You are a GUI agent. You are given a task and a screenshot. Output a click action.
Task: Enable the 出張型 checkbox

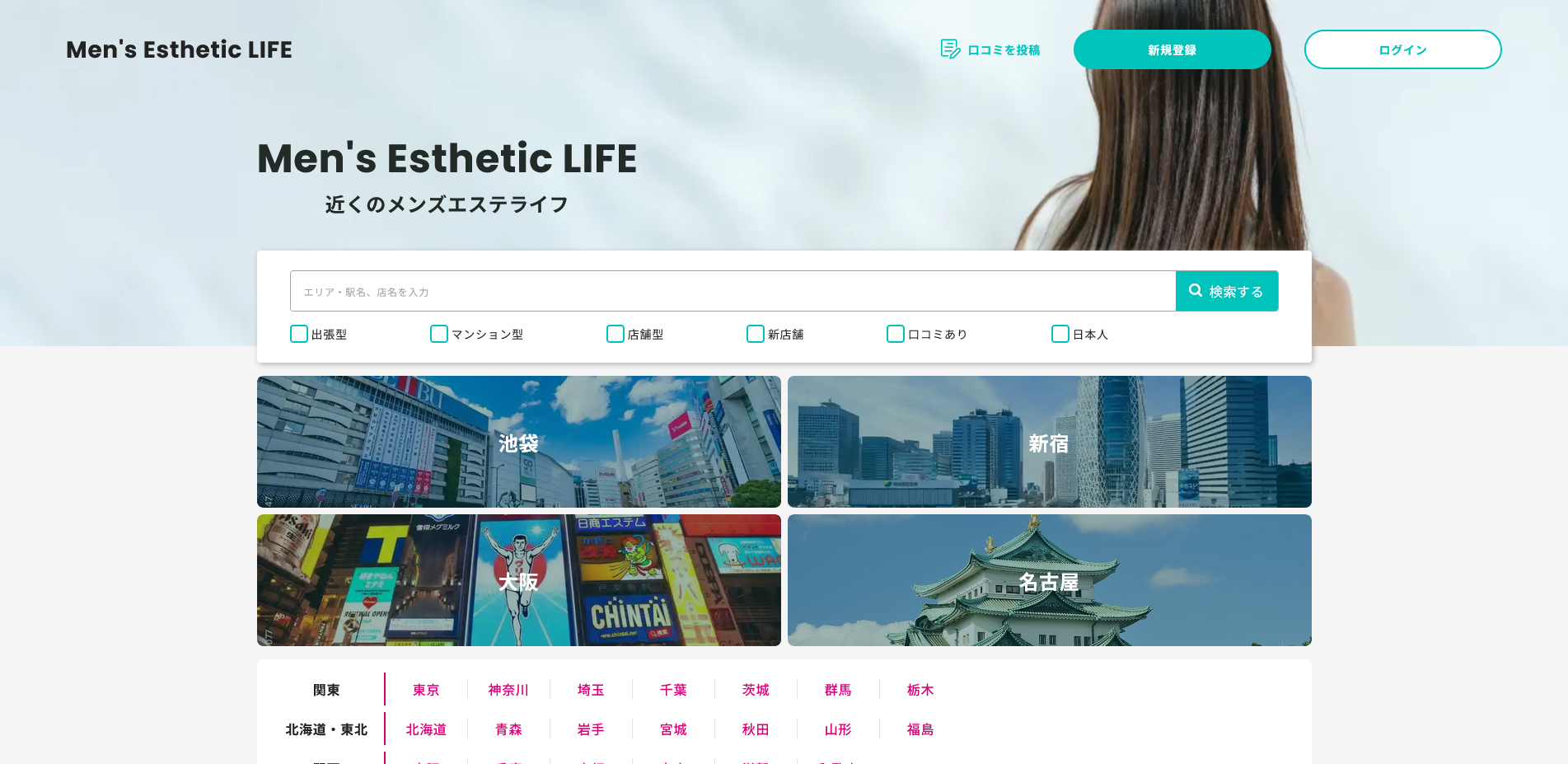pos(299,334)
